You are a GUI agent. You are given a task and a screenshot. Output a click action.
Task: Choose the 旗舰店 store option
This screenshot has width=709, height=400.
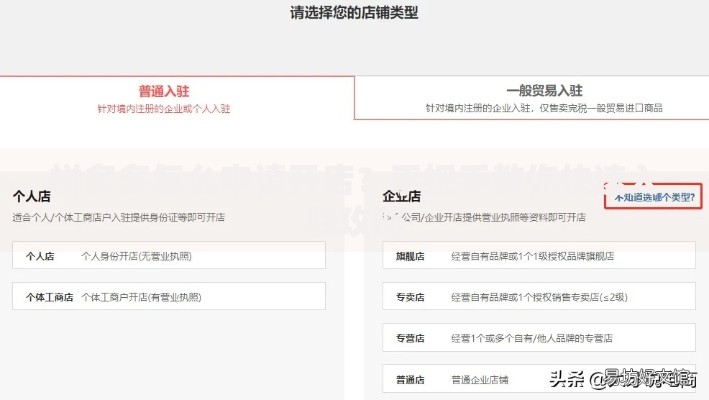click(539, 255)
